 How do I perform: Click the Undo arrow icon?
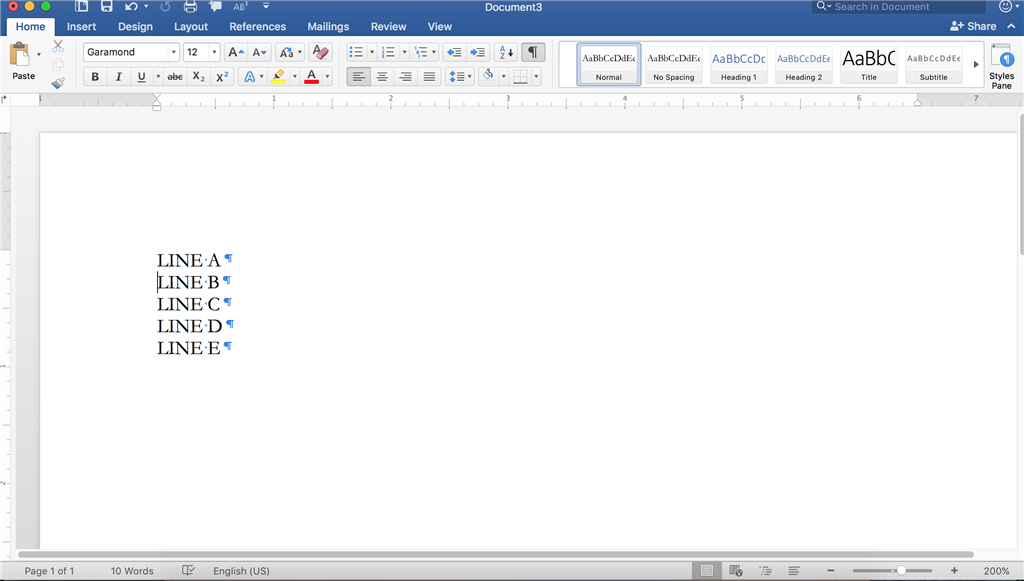131,7
